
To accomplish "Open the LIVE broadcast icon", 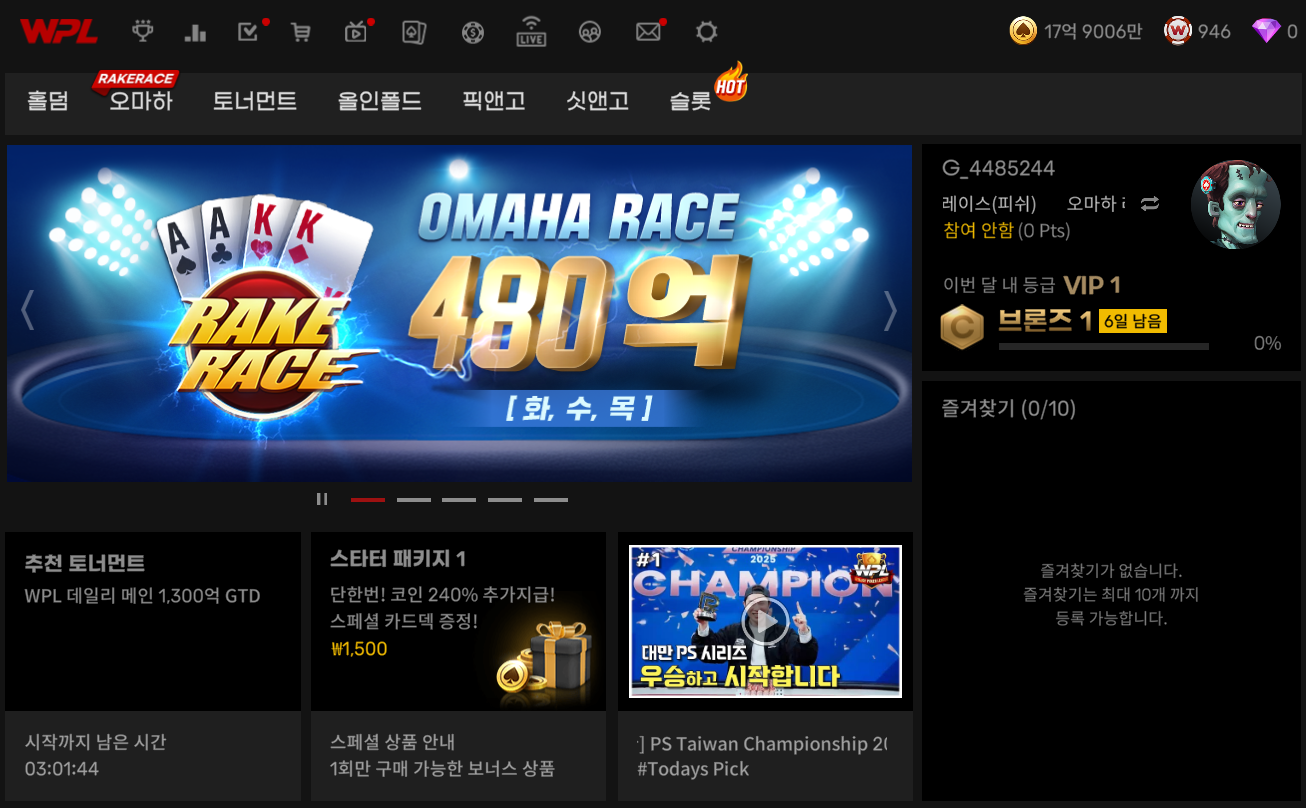I will coord(531,32).
